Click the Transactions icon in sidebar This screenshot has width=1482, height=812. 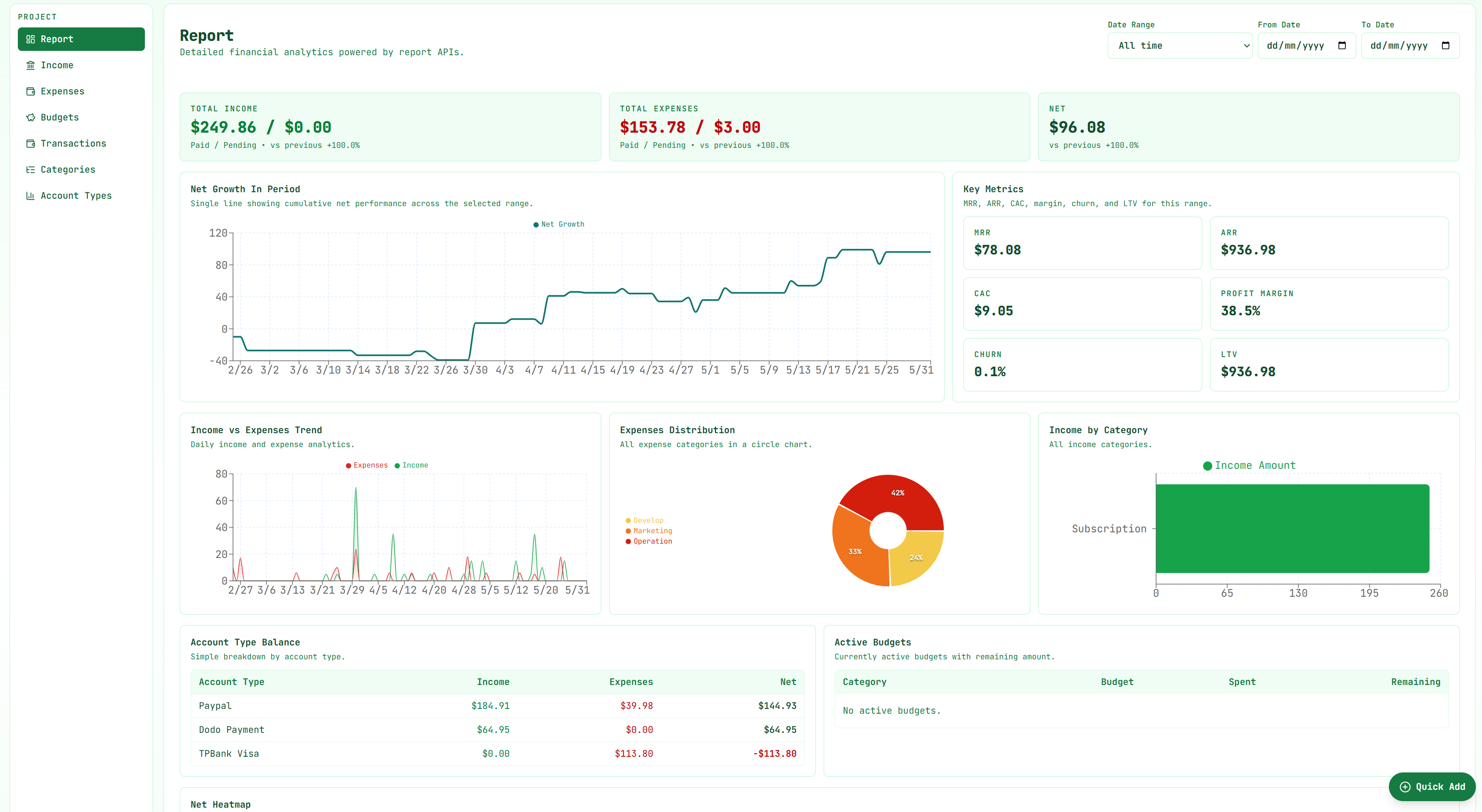[x=30, y=143]
